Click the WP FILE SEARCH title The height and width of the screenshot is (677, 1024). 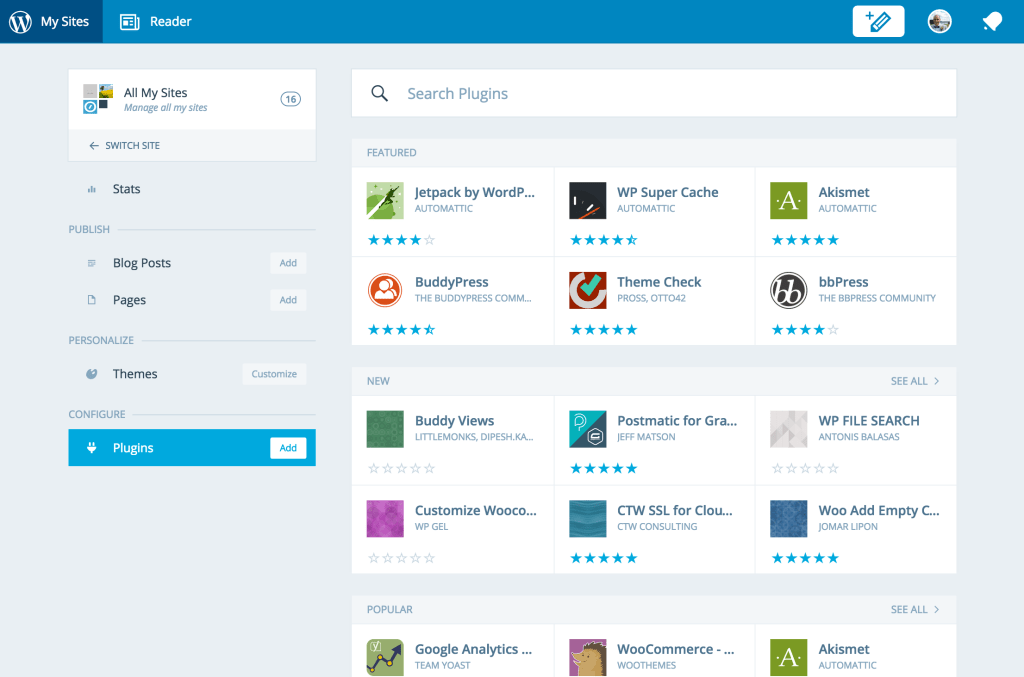point(869,421)
